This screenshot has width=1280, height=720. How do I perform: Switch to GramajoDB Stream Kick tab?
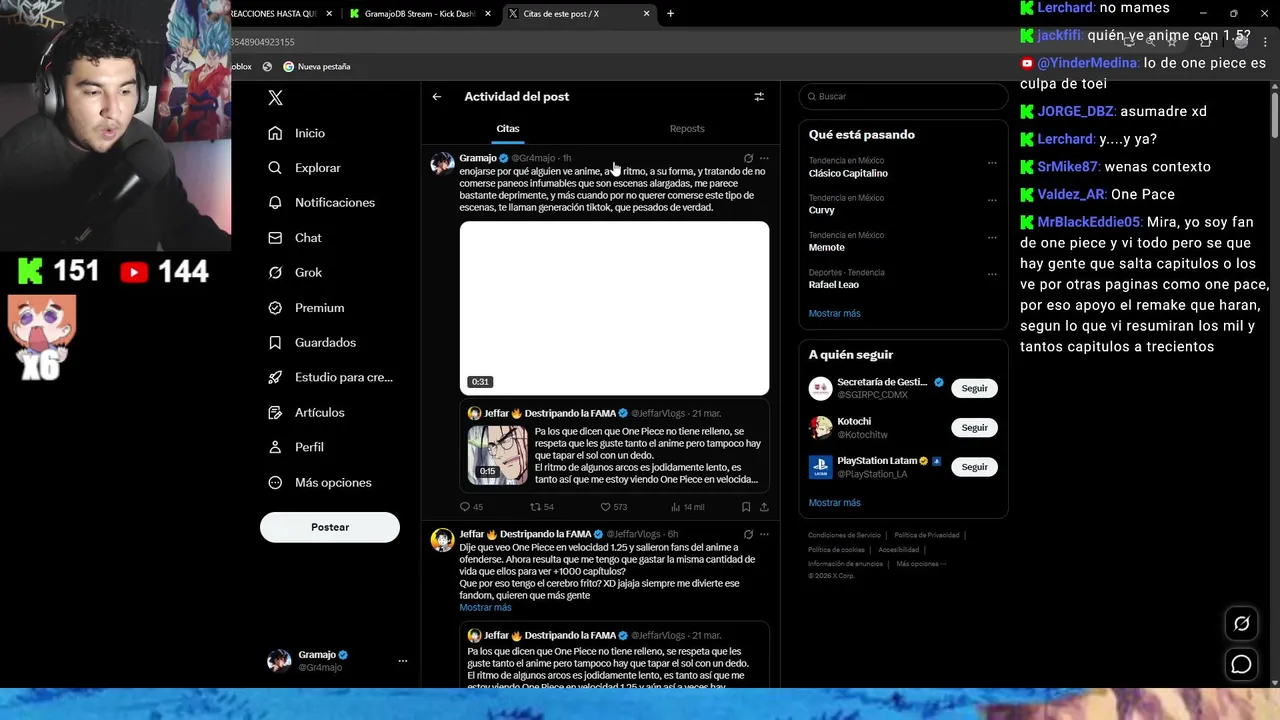(420, 14)
